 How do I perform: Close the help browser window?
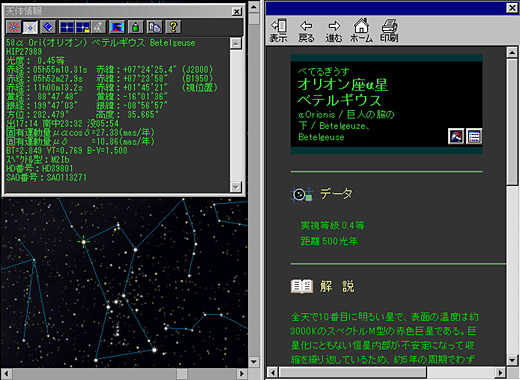(512, 8)
